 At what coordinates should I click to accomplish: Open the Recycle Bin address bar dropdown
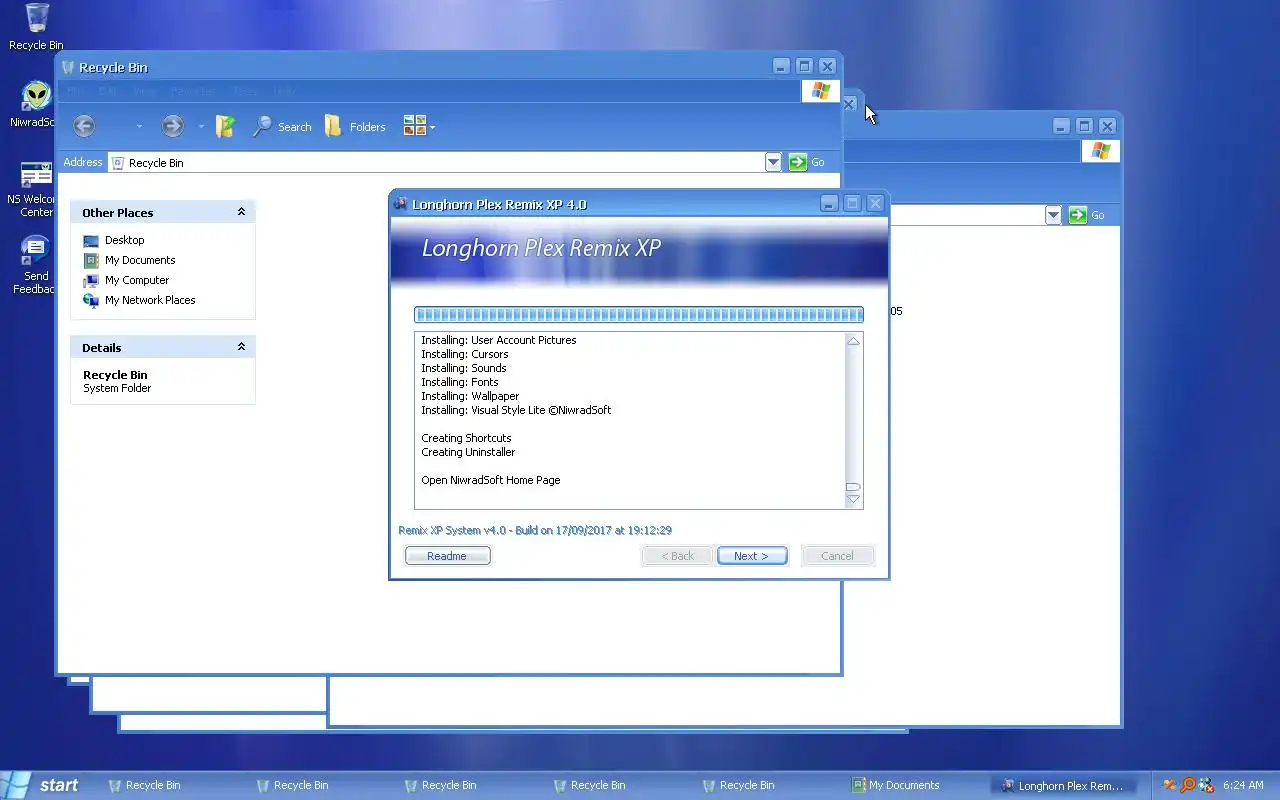point(773,162)
